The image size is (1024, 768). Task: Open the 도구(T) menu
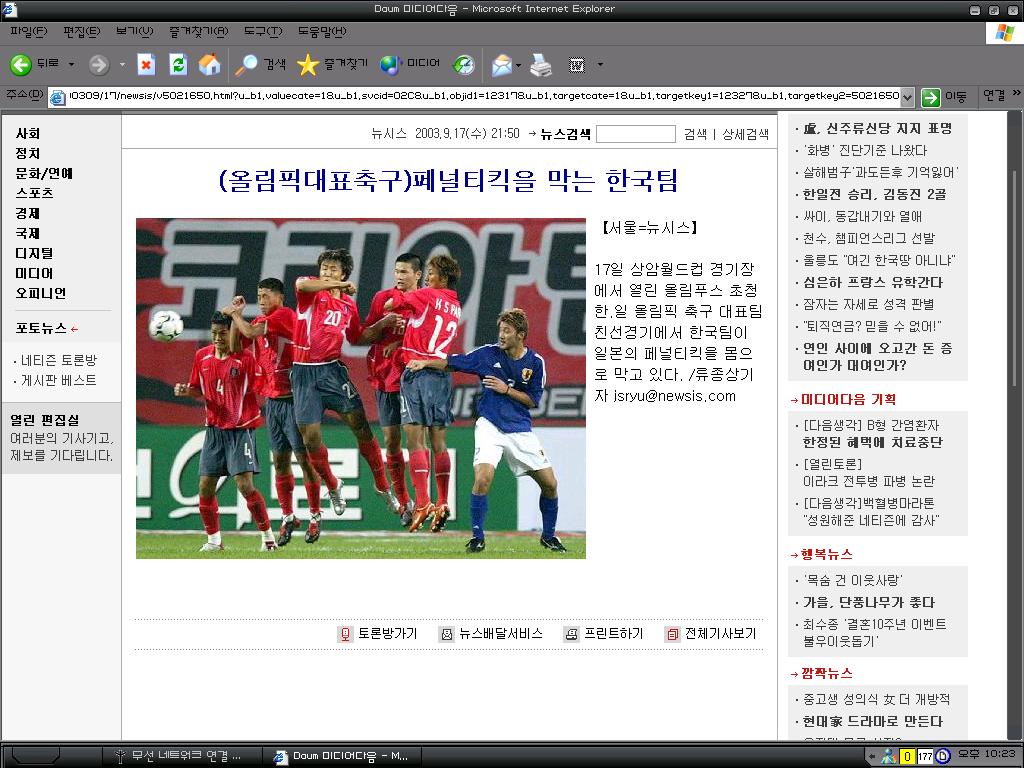263,31
